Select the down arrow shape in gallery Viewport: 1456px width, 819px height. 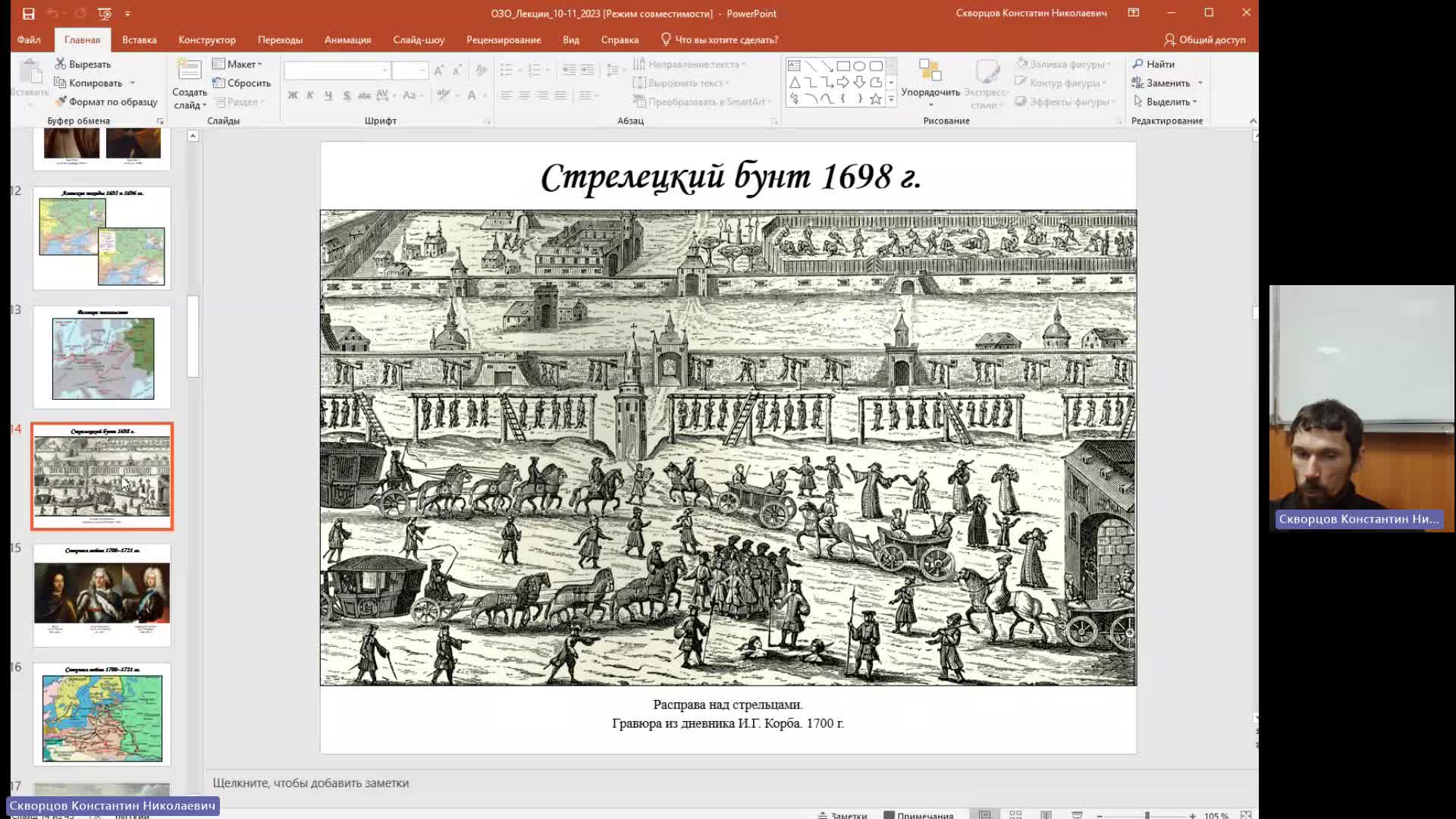(860, 83)
